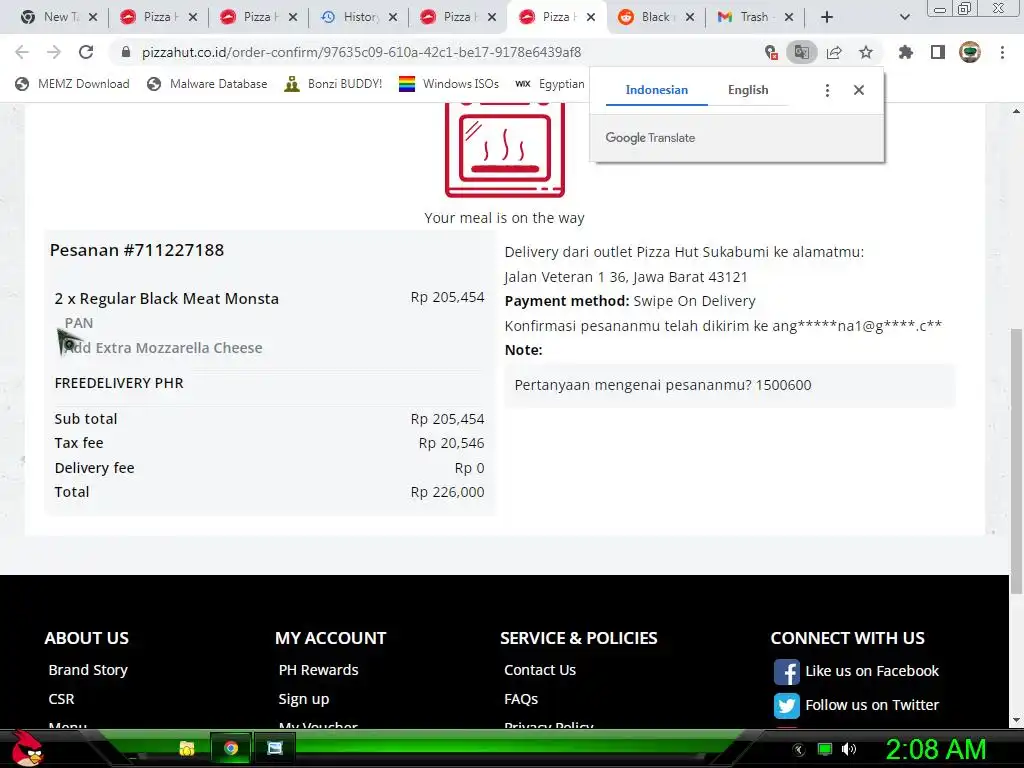The image size is (1024, 768).
Task: Click the 2:08 AM taskbar clock
Action: pos(935,749)
